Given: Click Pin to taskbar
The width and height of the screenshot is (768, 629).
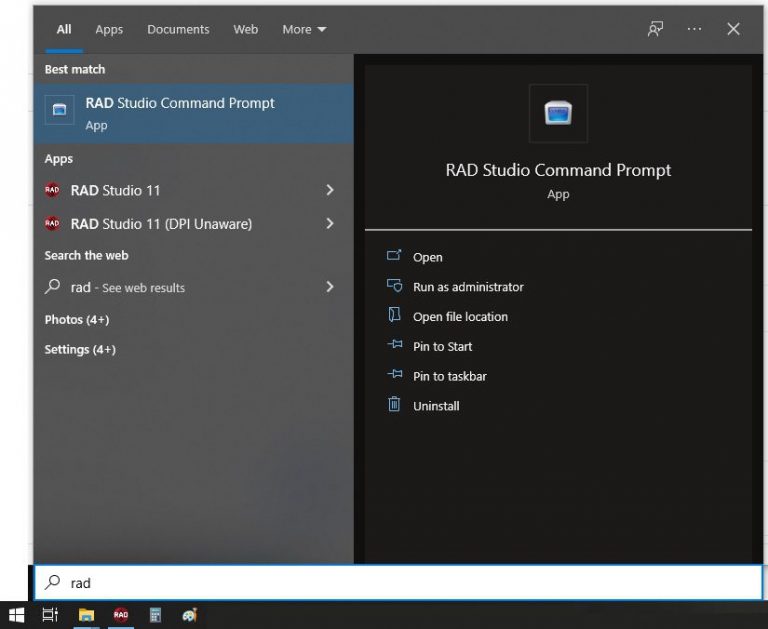Looking at the screenshot, I should [450, 376].
